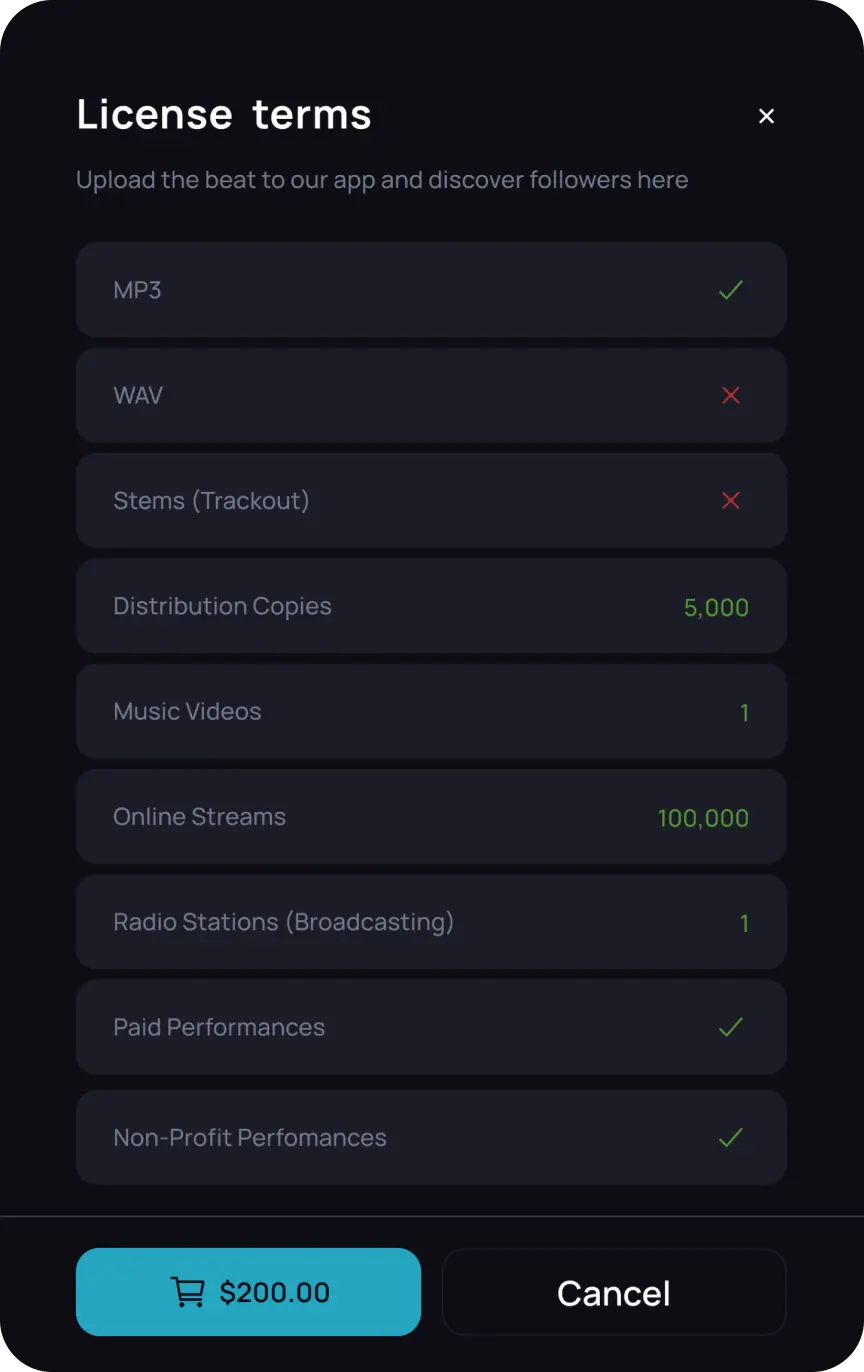Click the Paid Performances label
This screenshot has height=1372, width=864.
(x=219, y=1027)
